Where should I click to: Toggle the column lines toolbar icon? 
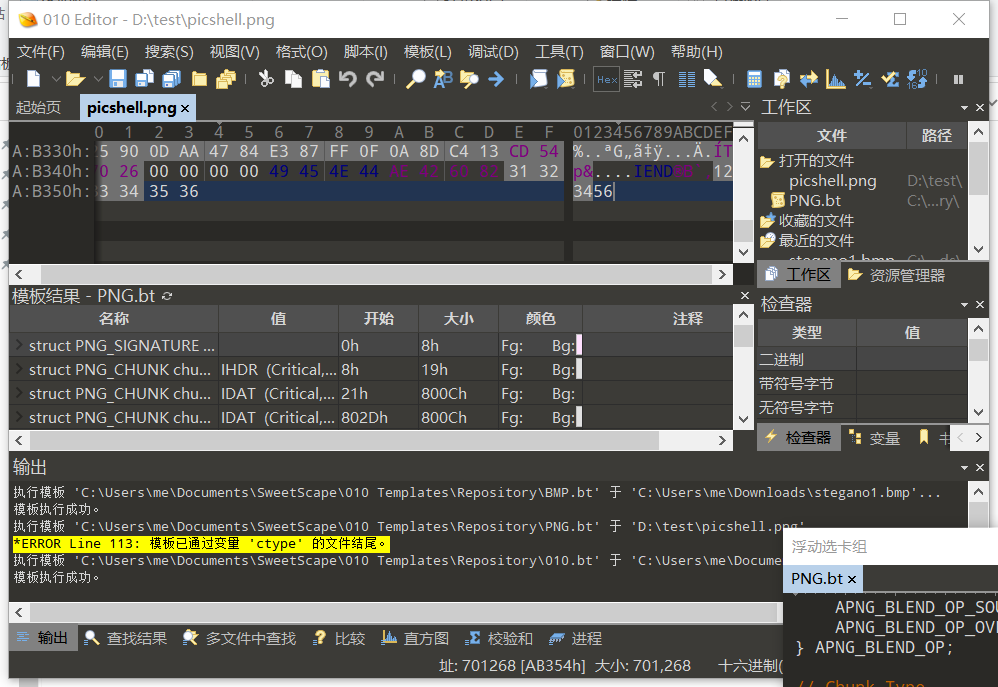pos(687,79)
